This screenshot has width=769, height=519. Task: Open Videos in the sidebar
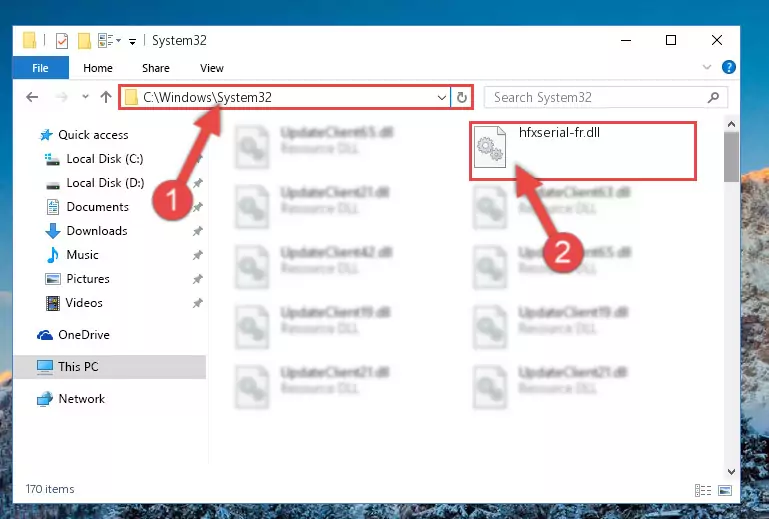pos(74,303)
